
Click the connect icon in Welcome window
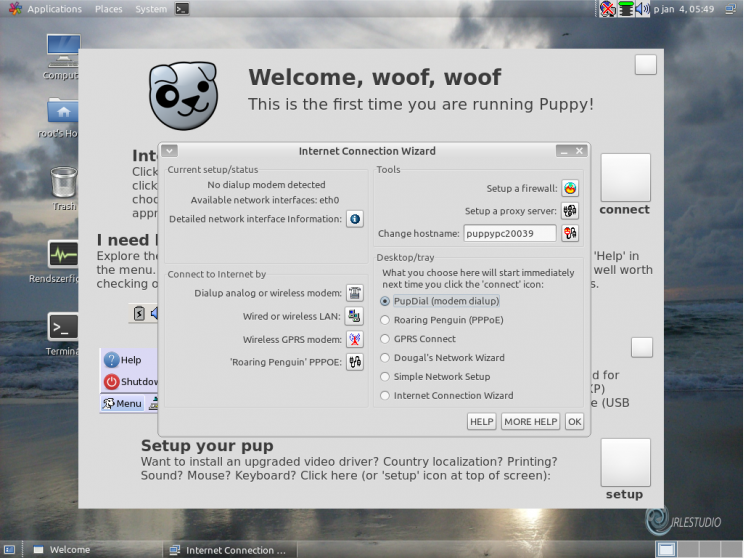coord(625,177)
